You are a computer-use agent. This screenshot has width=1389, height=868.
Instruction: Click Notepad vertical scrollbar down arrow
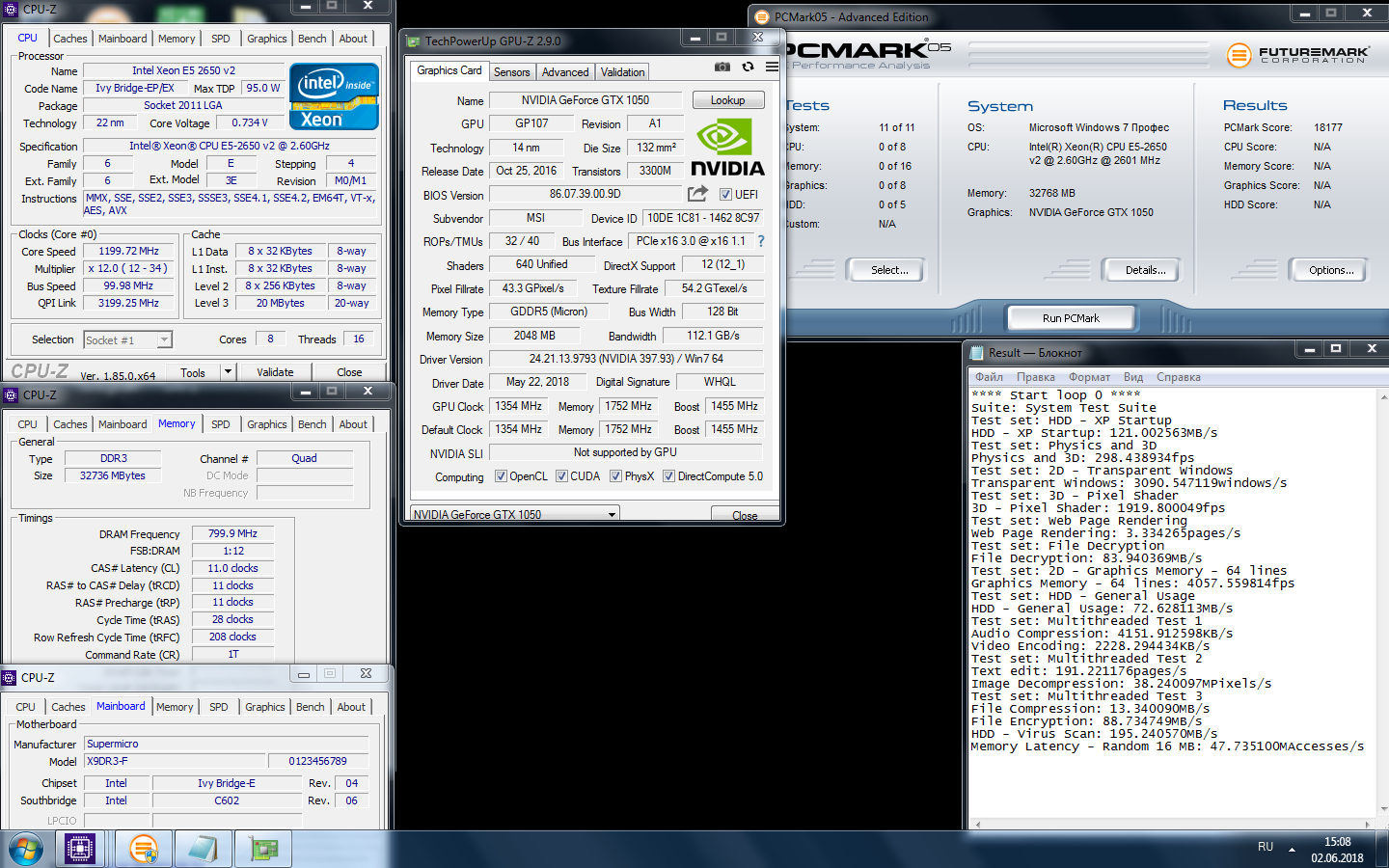pos(1382,809)
